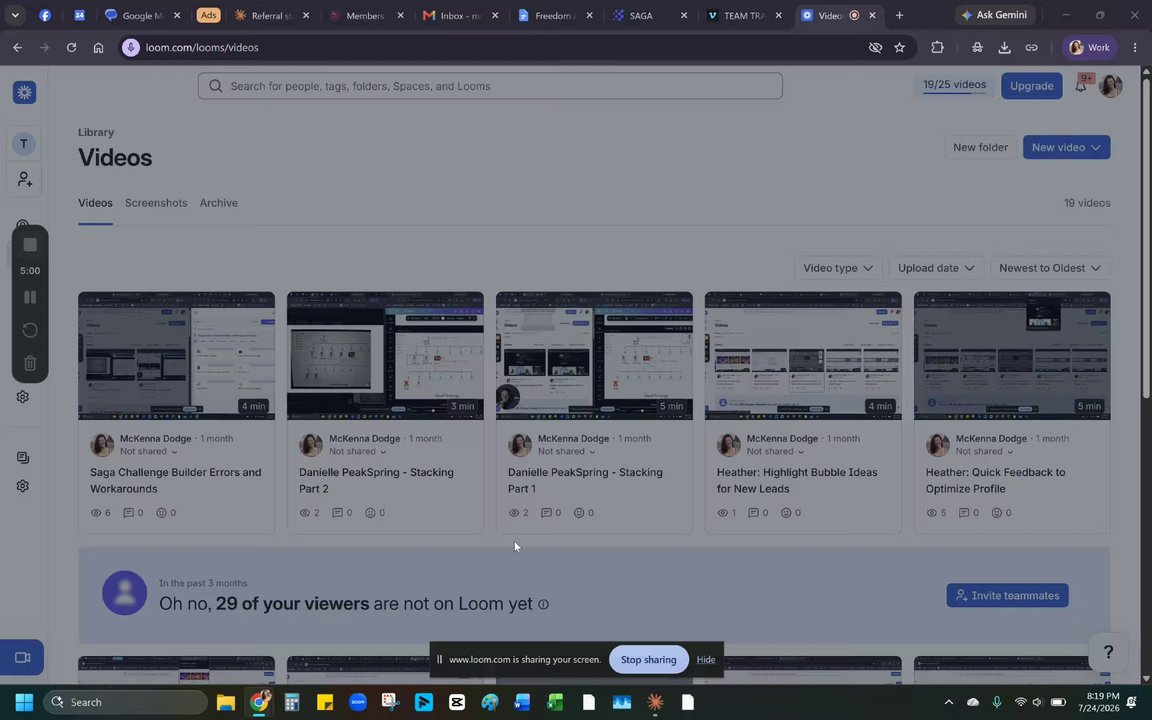
Task: Switch to the SAGA browser tab
Action: 649,15
